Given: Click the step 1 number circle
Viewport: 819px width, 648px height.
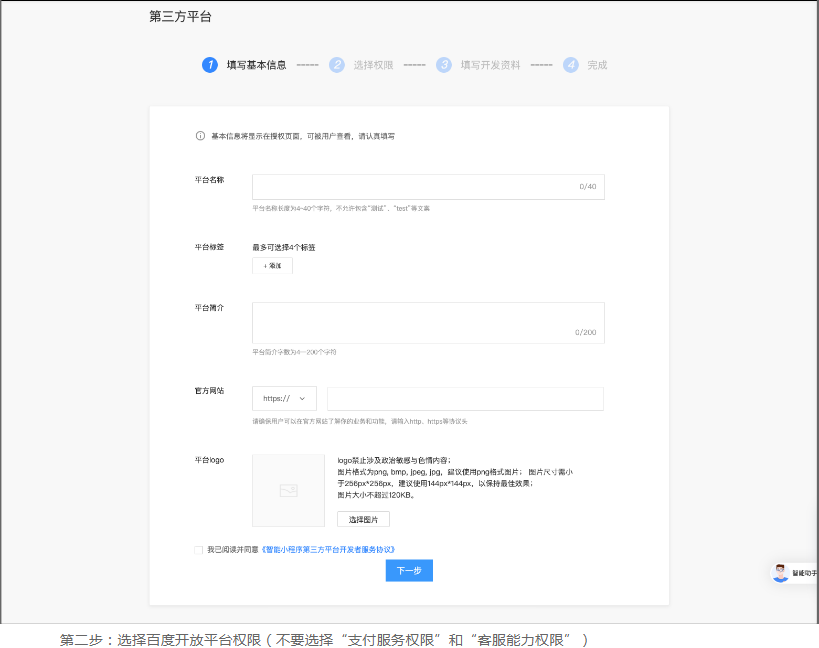Looking at the screenshot, I should point(210,65).
